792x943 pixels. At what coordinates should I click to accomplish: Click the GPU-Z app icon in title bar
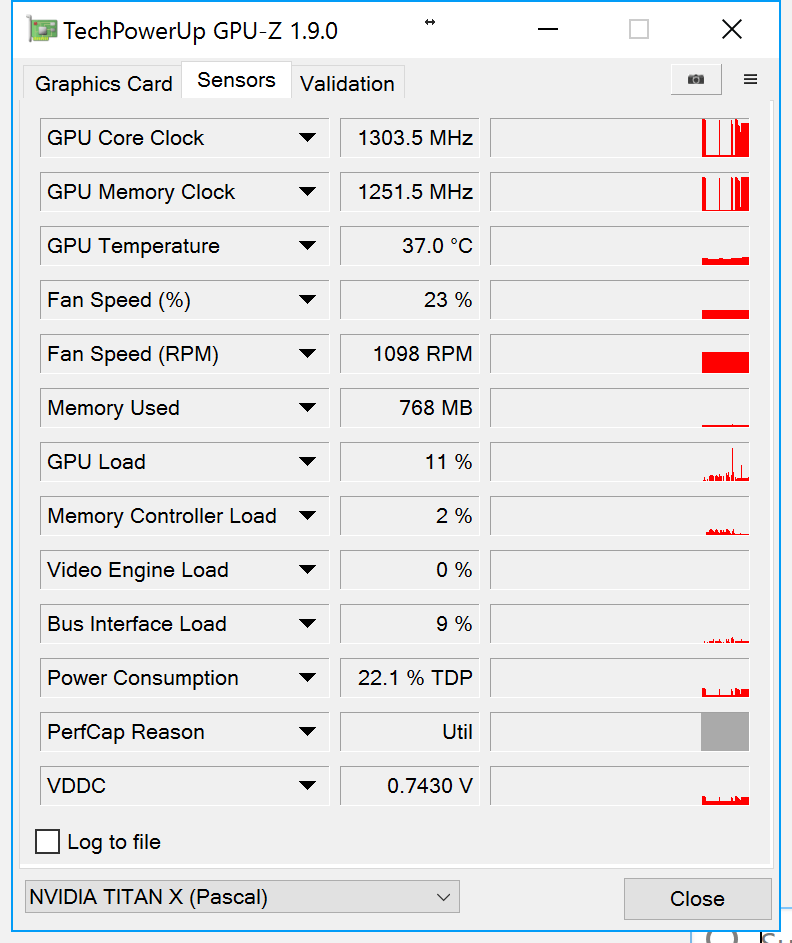[x=41, y=30]
